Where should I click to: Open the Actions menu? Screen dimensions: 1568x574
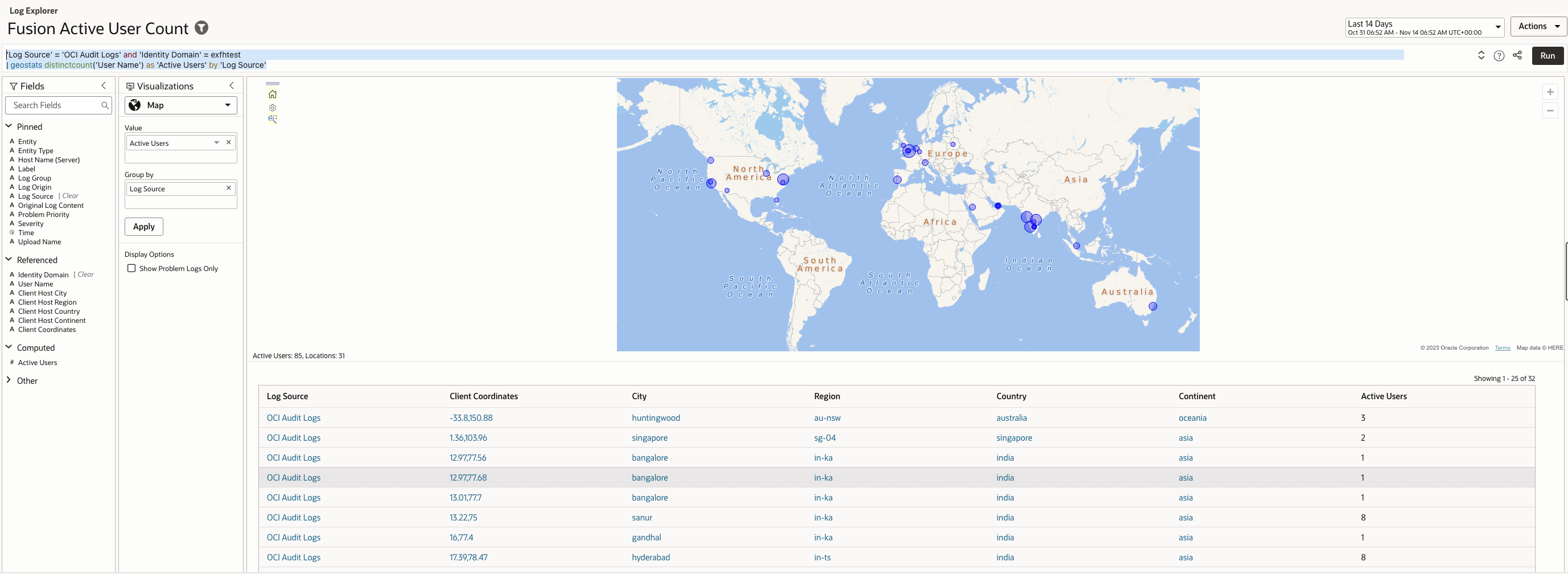pyautogui.click(x=1538, y=26)
